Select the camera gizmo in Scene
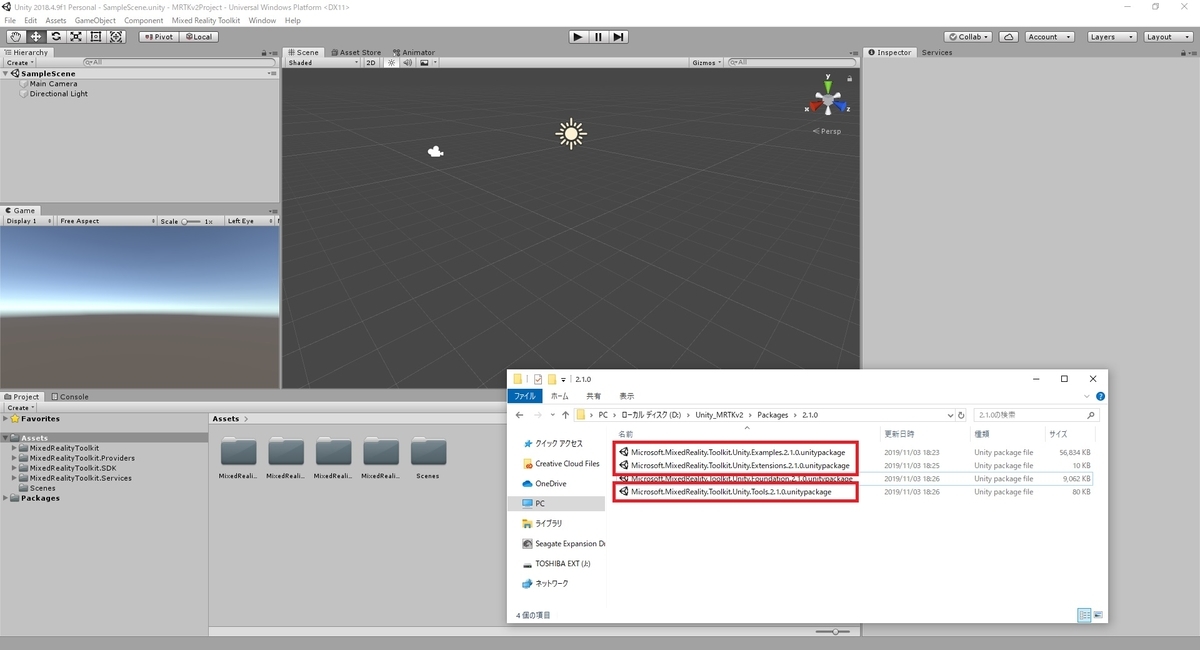1200x650 pixels. [435, 152]
